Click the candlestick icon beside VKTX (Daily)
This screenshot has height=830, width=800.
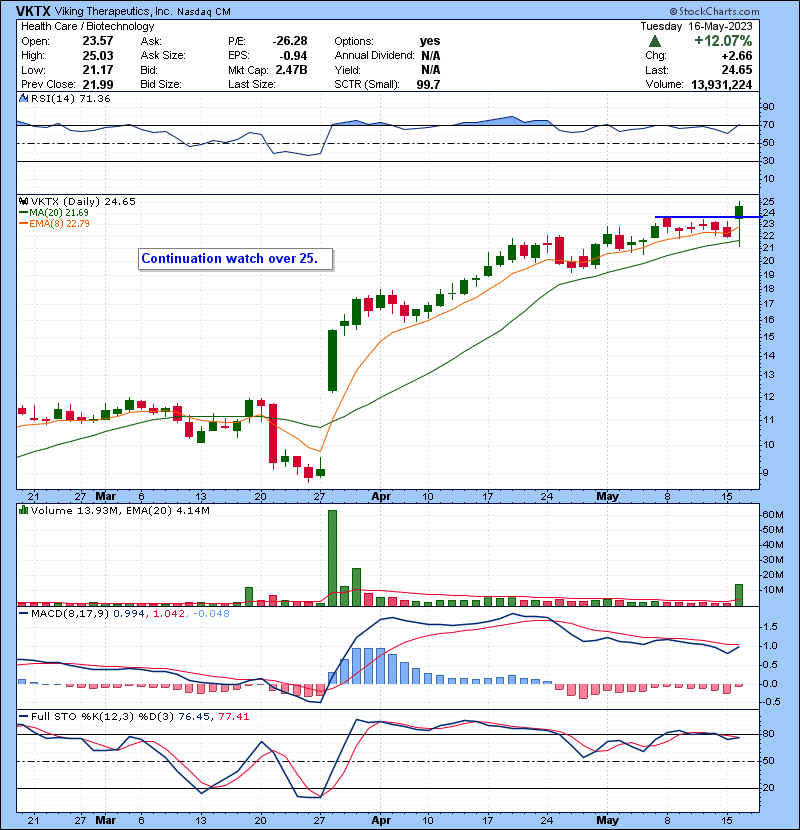[23, 201]
